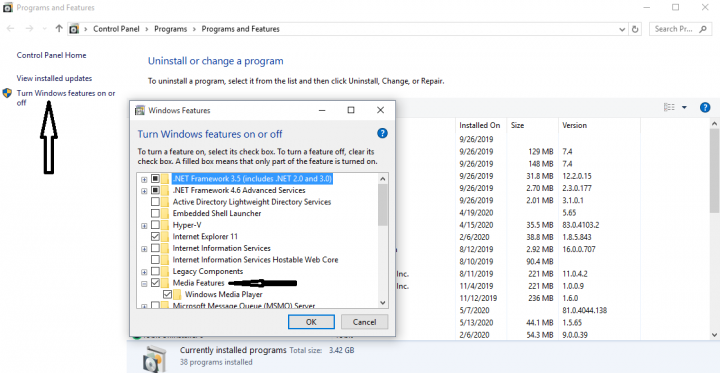Click the help icon in Programs toolbar
Image resolution: width=720 pixels, height=373 pixels.
tap(705, 107)
